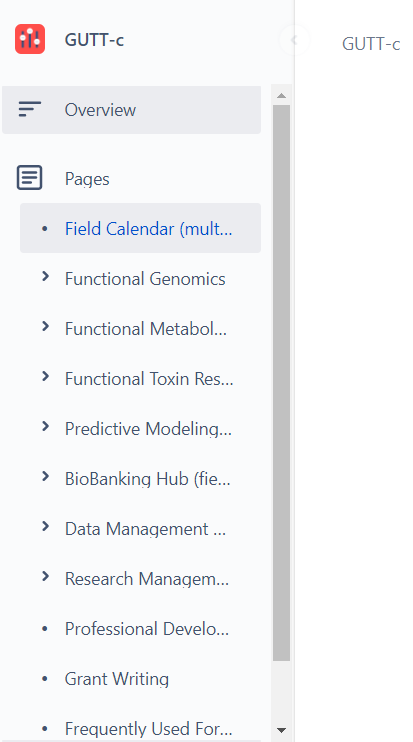413x742 pixels.
Task: Click the GUTT-c breadcrumb link
Action: click(371, 44)
